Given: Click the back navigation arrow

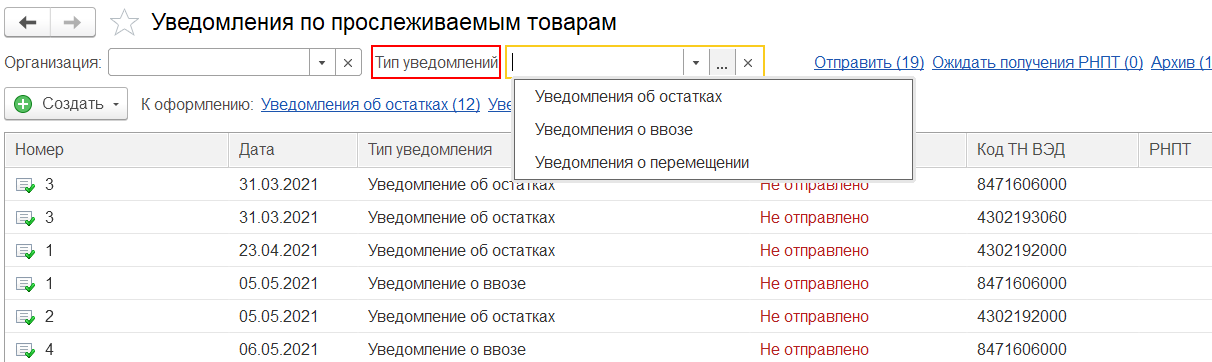Looking at the screenshot, I should pyautogui.click(x=29, y=21).
